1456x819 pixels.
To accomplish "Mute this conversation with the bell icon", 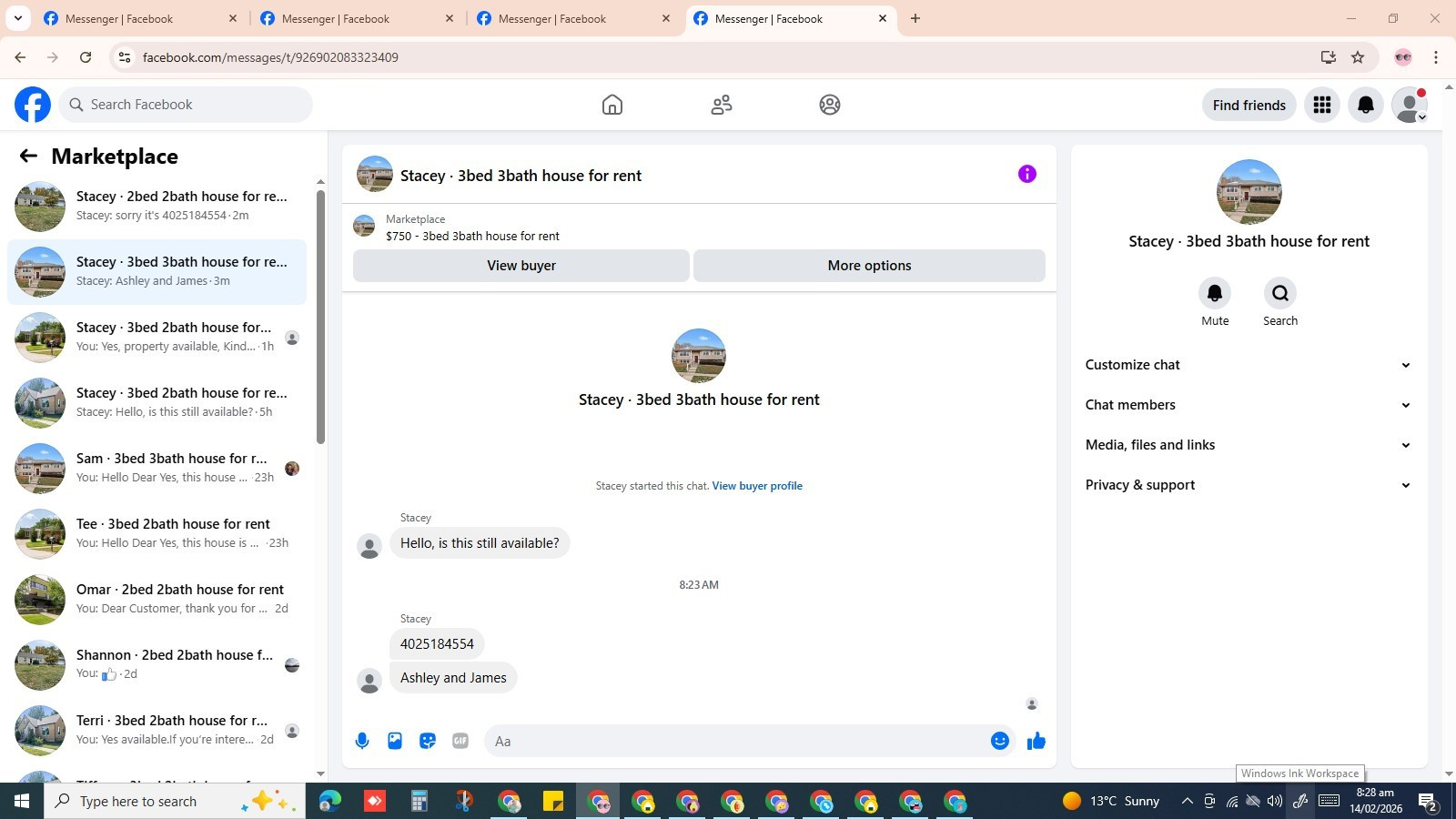I will tap(1215, 293).
